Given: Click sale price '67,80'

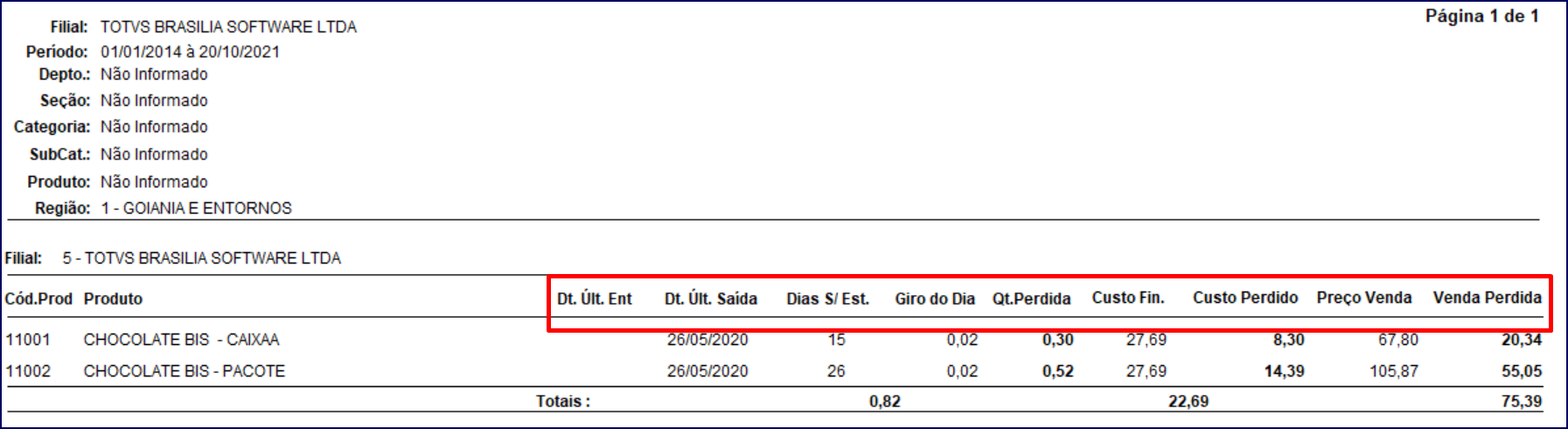Looking at the screenshot, I should coord(1397,340).
